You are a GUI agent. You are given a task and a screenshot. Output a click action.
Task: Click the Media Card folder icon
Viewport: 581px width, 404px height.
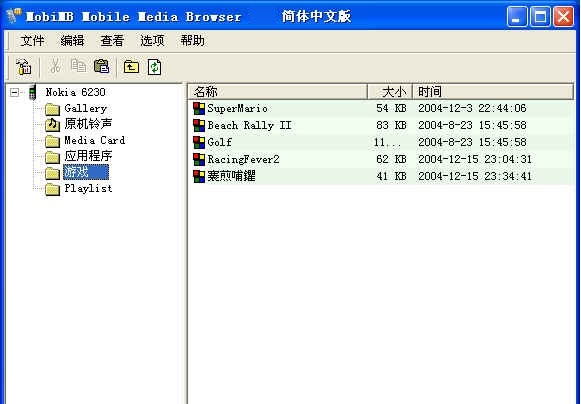point(52,141)
